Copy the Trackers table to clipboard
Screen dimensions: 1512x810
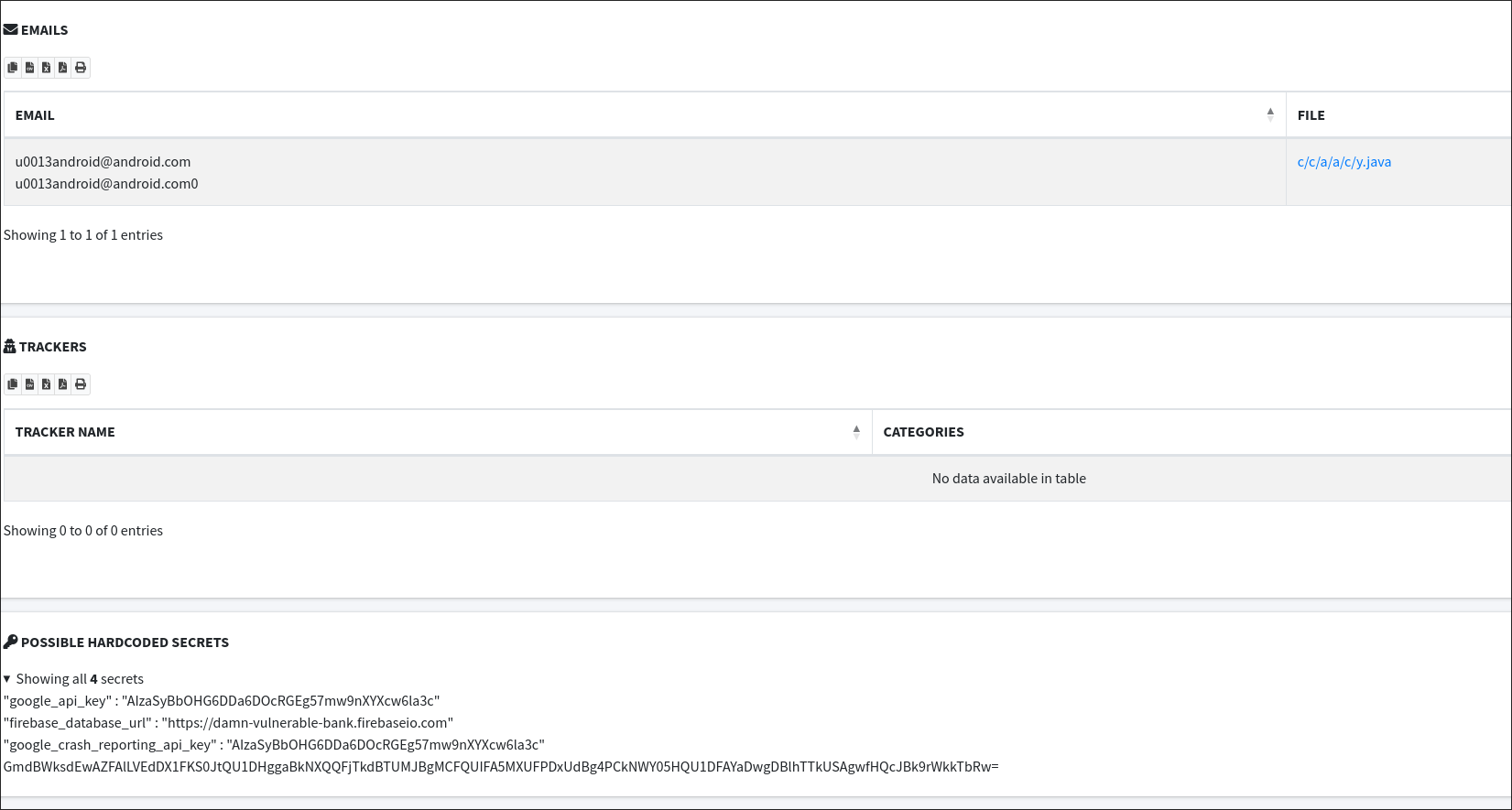point(13,384)
